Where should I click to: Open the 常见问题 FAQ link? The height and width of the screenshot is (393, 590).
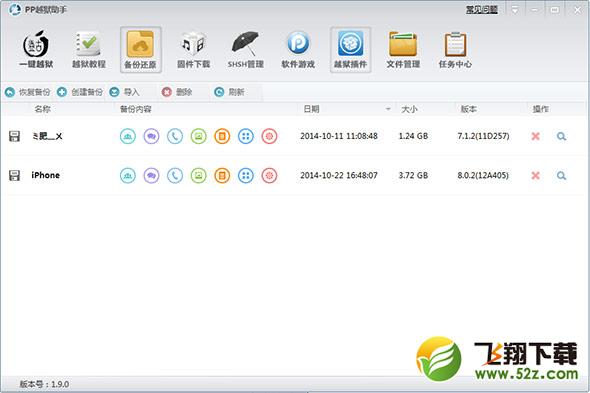(482, 10)
